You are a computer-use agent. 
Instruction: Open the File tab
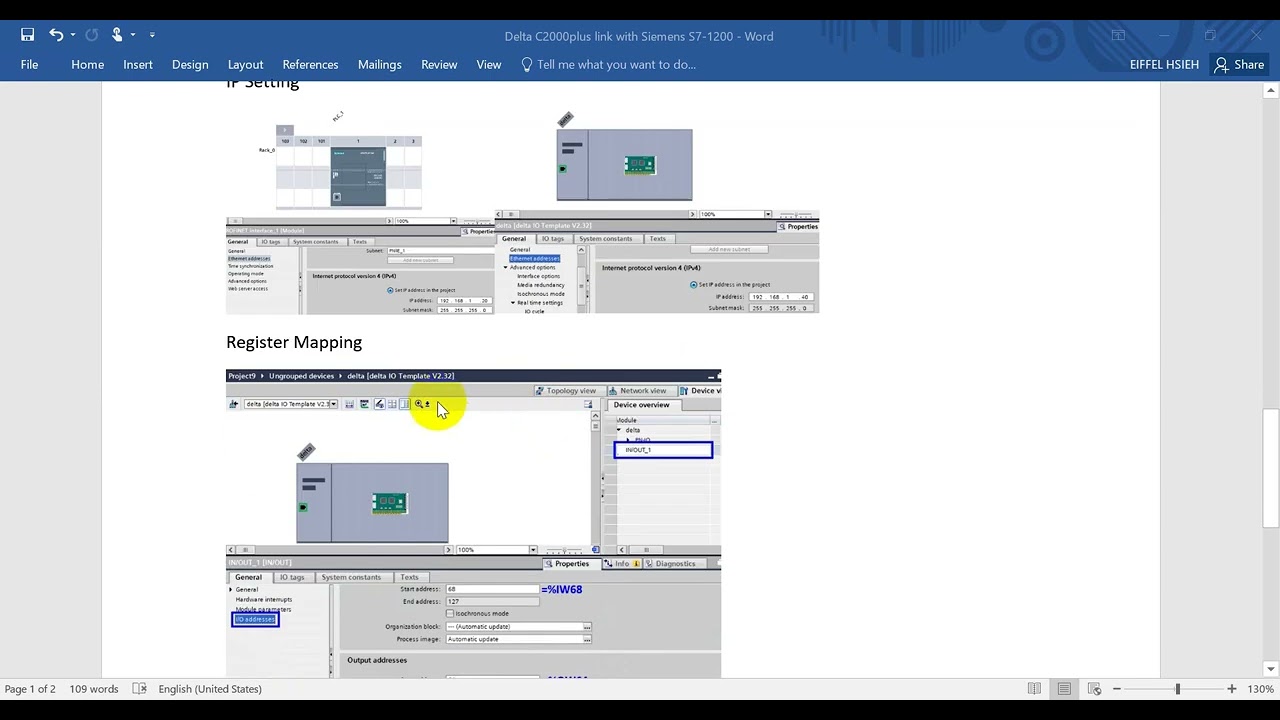(x=29, y=64)
